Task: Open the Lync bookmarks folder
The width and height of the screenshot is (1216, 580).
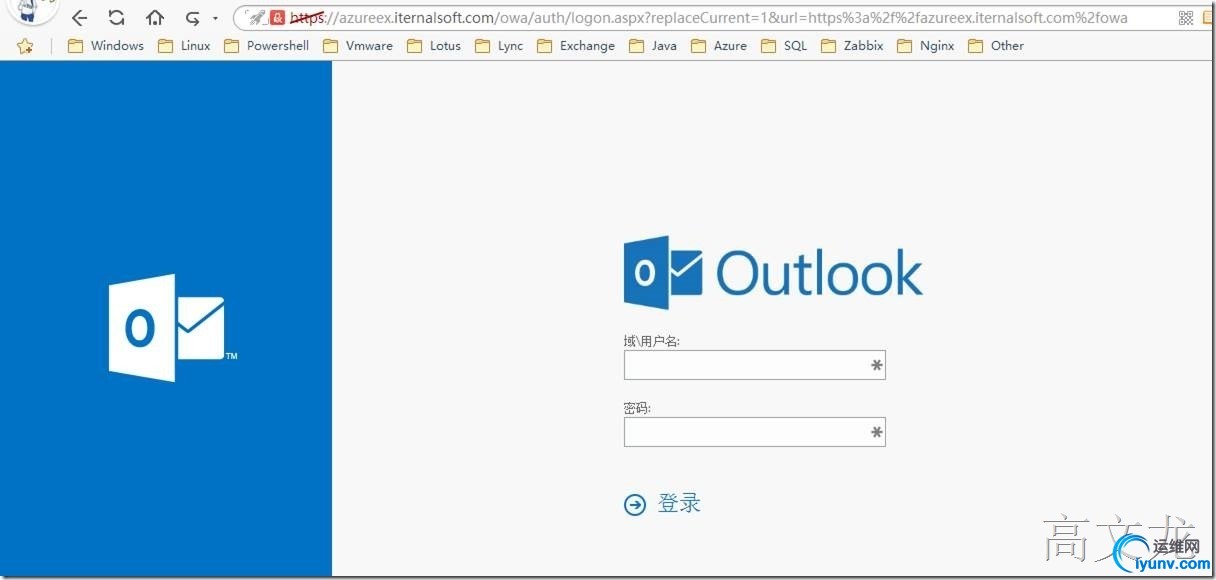Action: click(499, 46)
